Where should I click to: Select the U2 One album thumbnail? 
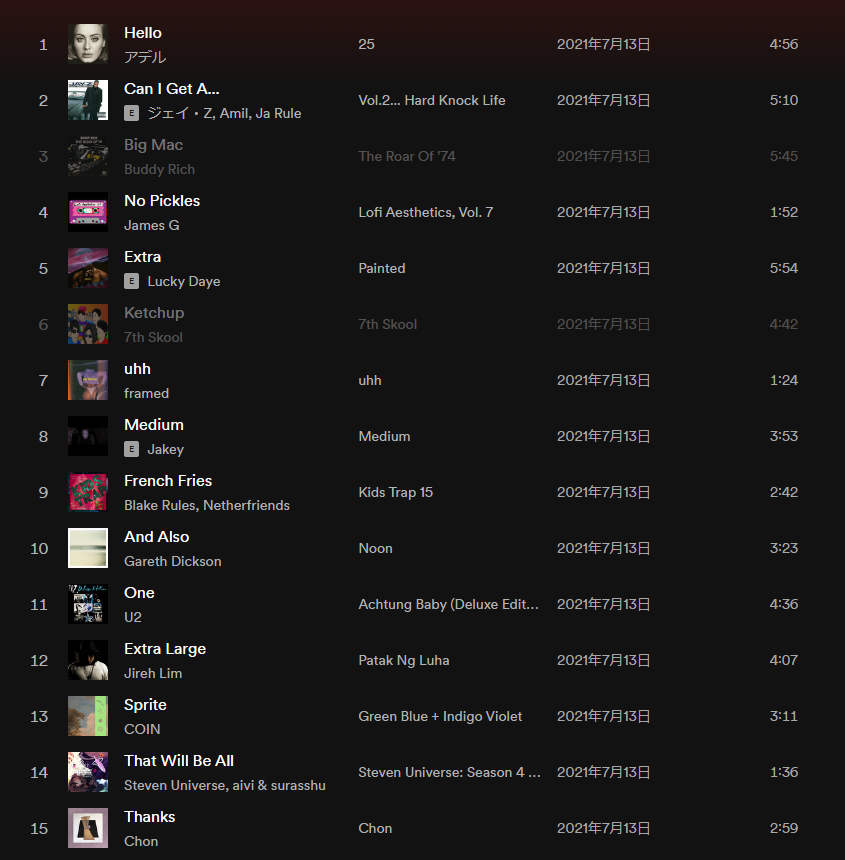click(x=88, y=604)
